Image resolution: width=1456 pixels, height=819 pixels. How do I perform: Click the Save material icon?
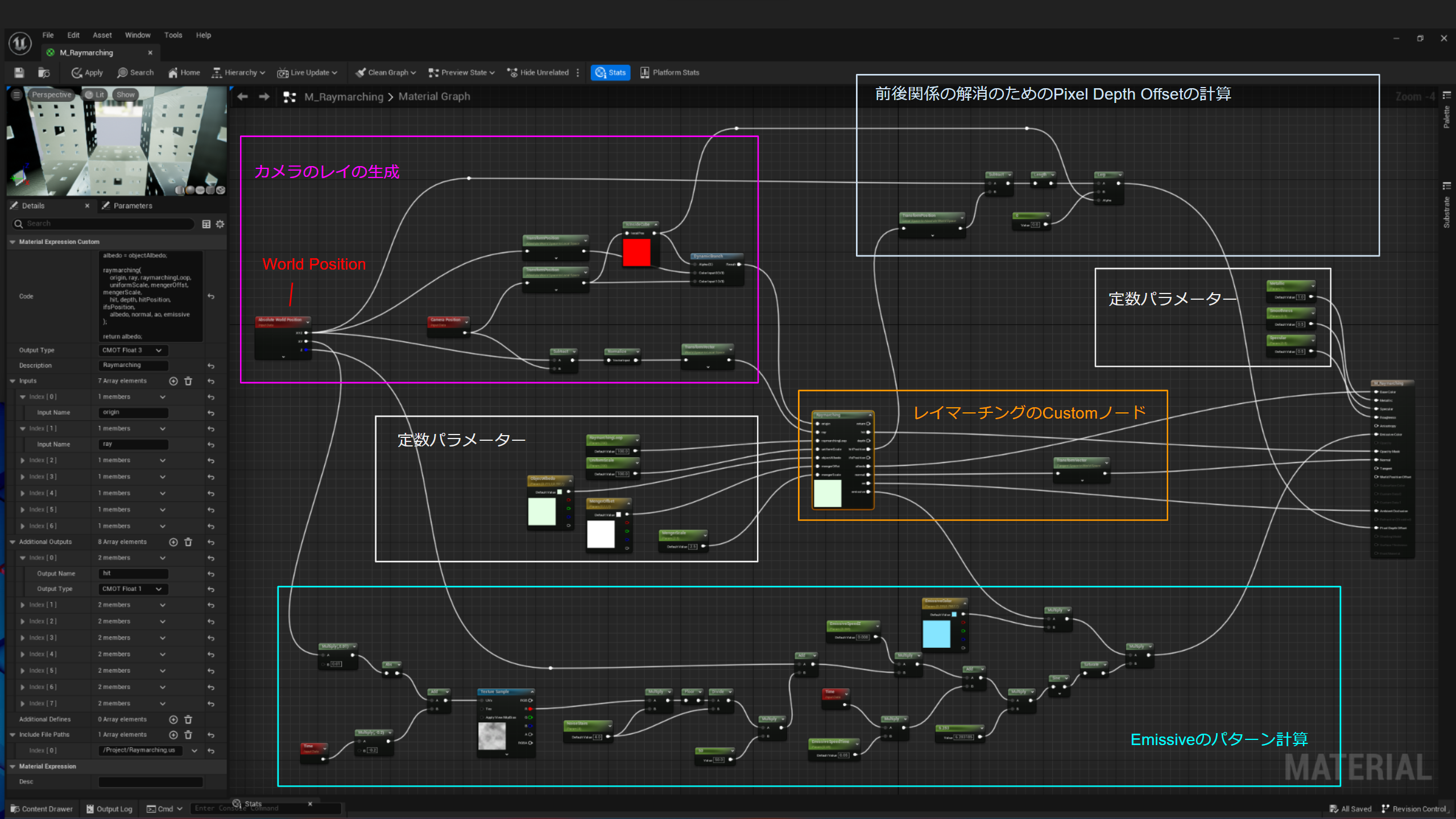19,73
